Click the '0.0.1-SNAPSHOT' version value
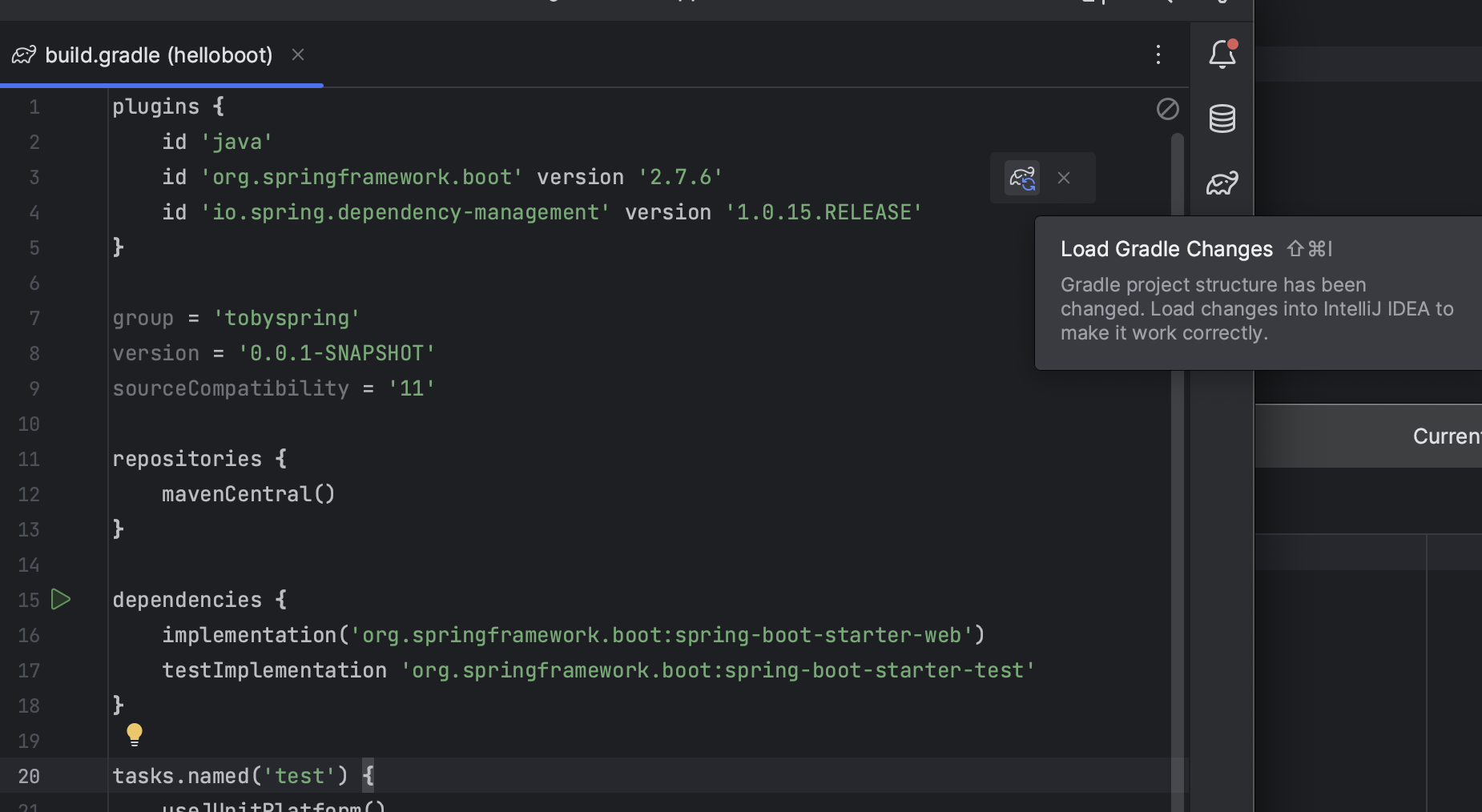Viewport: 1482px width, 812px height. coord(336,353)
